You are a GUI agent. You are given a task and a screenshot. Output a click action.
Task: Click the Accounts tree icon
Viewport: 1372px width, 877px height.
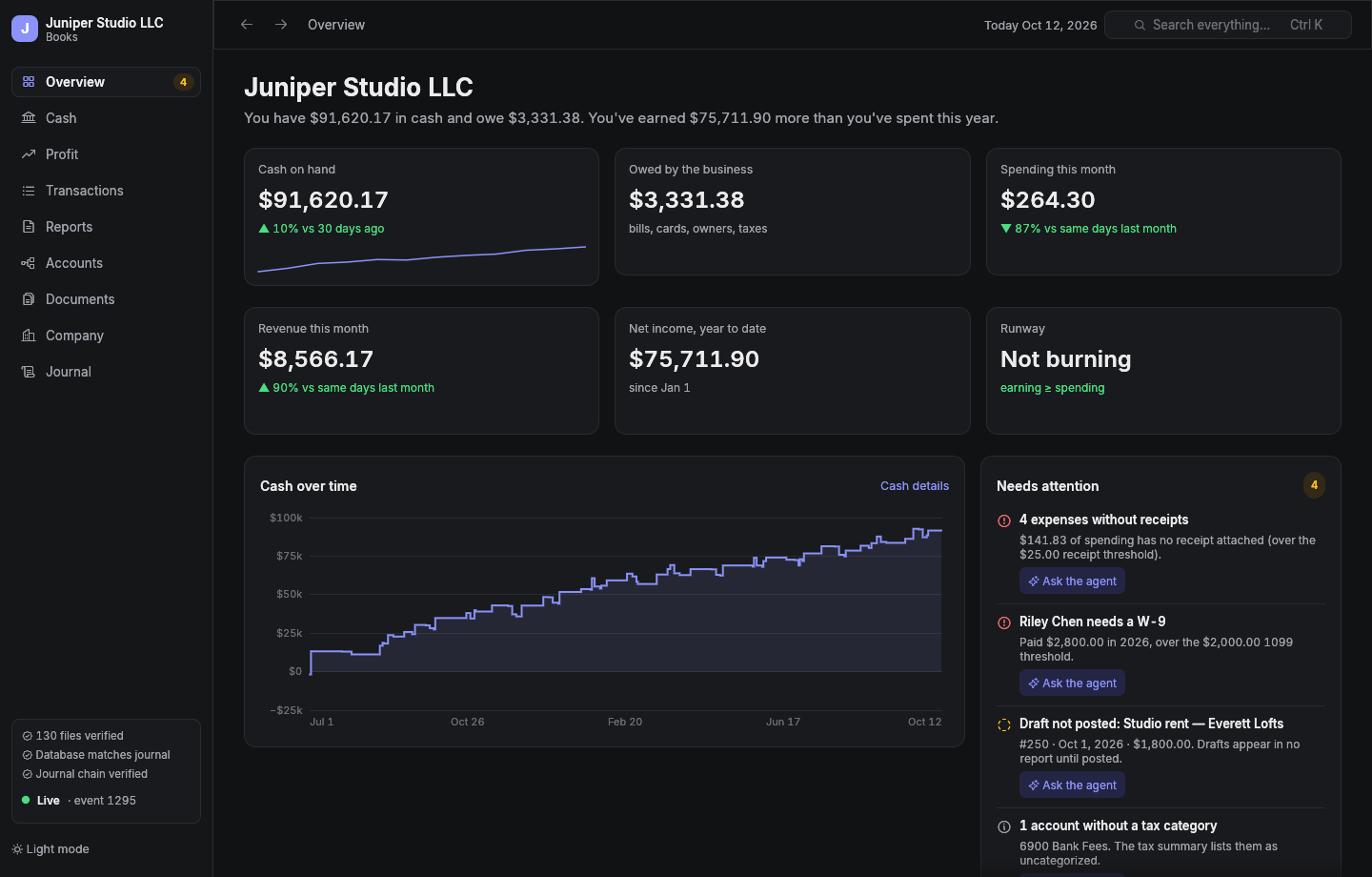(x=29, y=263)
